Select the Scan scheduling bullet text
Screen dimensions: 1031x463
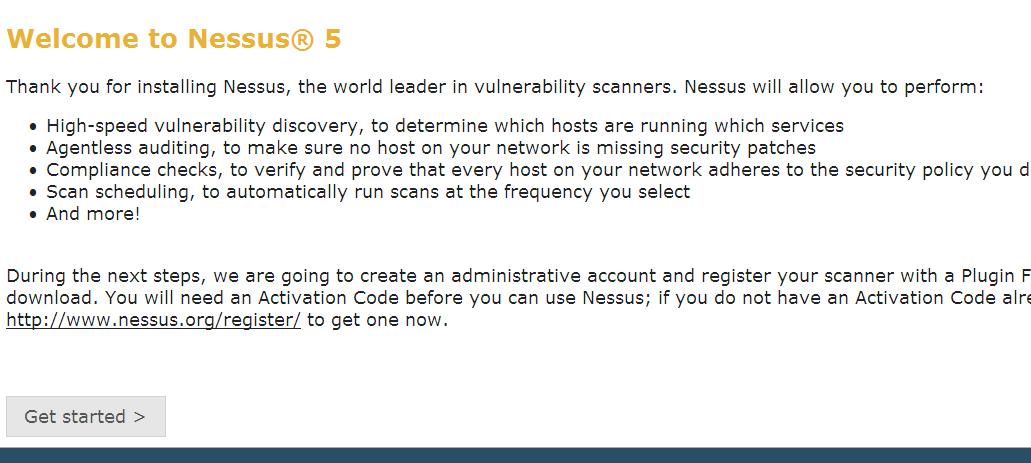pyautogui.click(x=368, y=192)
